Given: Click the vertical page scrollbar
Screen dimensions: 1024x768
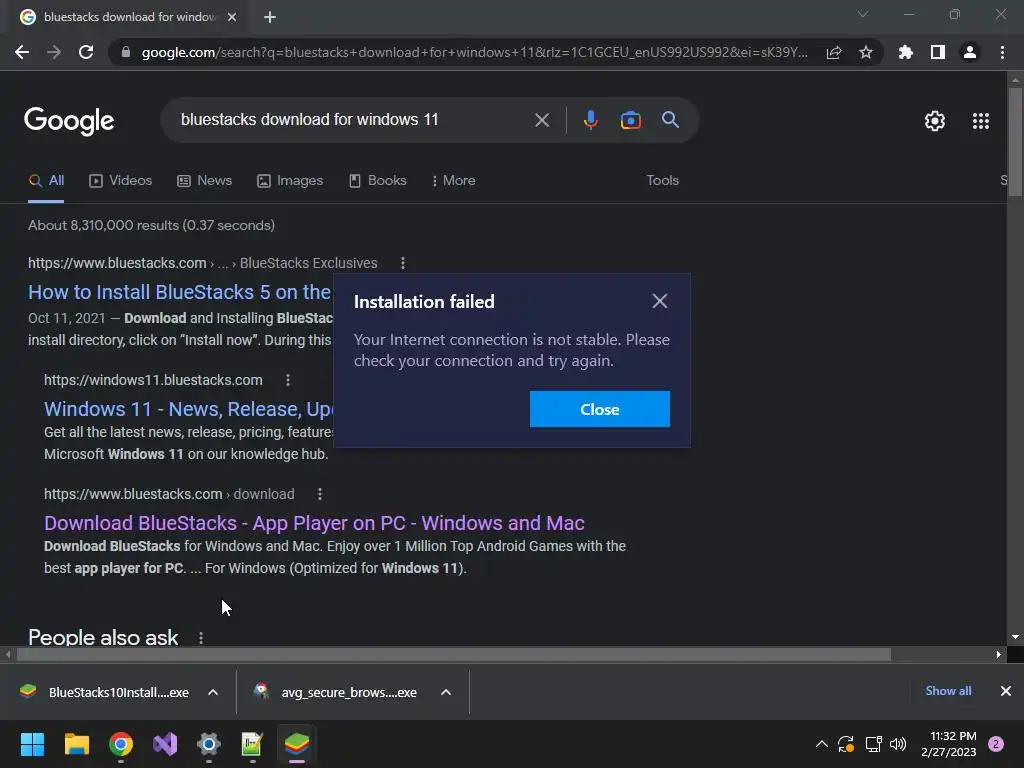Looking at the screenshot, I should (1015, 142).
